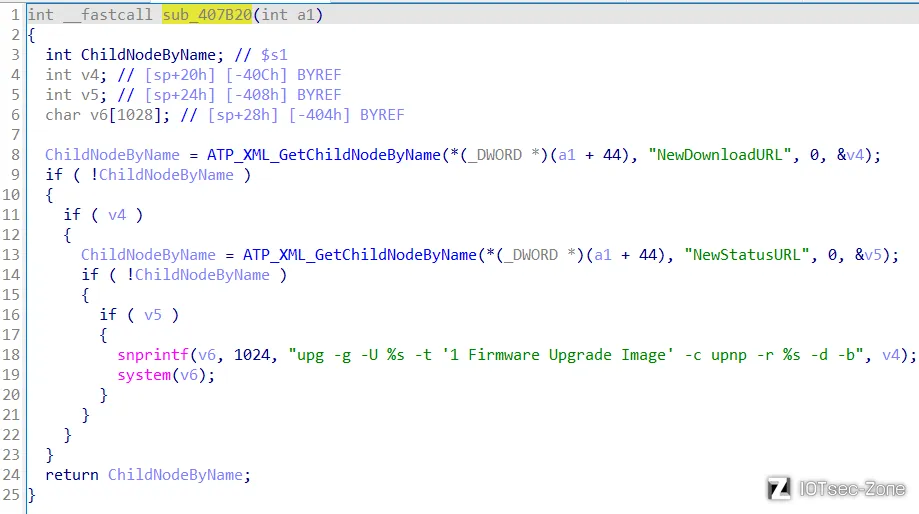The width and height of the screenshot is (919, 514).
Task: Click the "NewDownloadURL" string literal
Action: pos(720,155)
